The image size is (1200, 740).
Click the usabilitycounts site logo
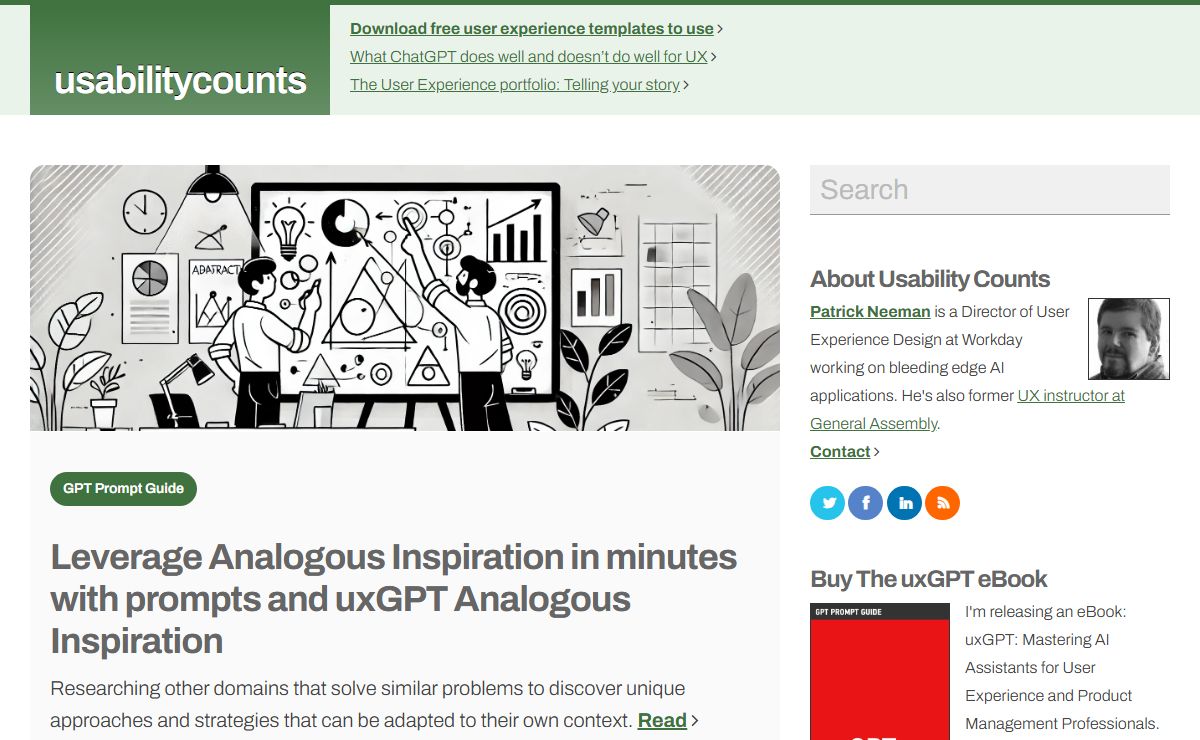pyautogui.click(x=180, y=80)
